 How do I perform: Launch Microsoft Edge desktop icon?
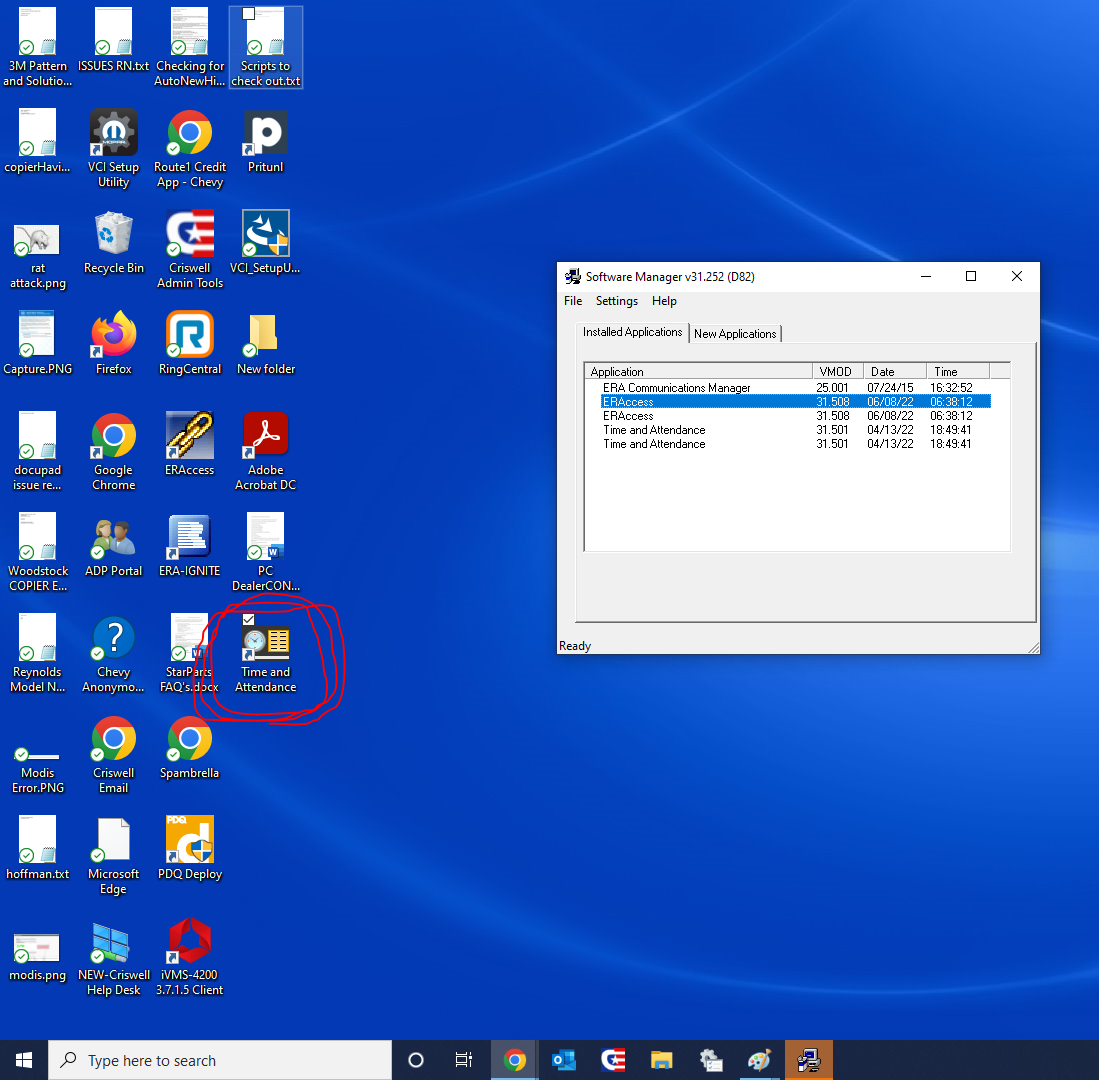pyautogui.click(x=114, y=855)
